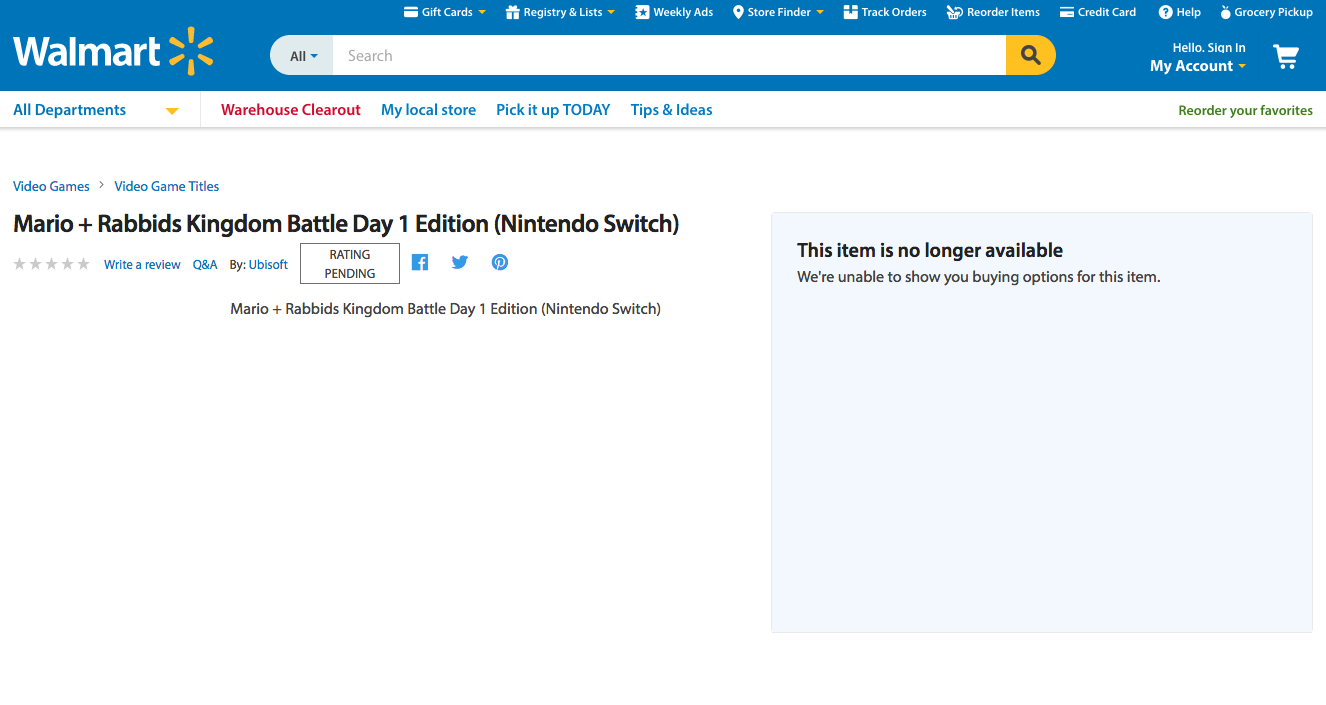Open the All search category dropdown
1326x705 pixels.
[x=303, y=56]
